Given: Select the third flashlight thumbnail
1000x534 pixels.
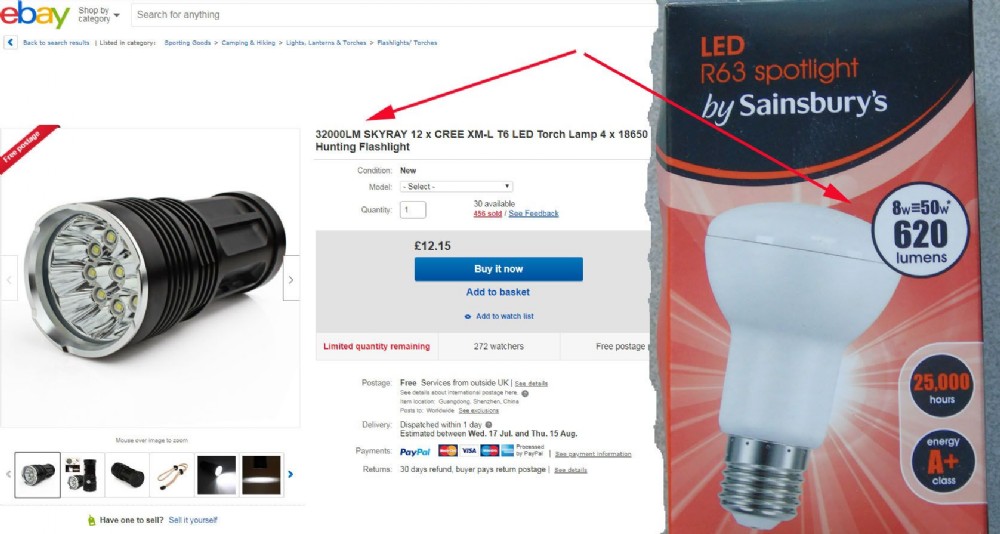Looking at the screenshot, I should tap(127, 475).
